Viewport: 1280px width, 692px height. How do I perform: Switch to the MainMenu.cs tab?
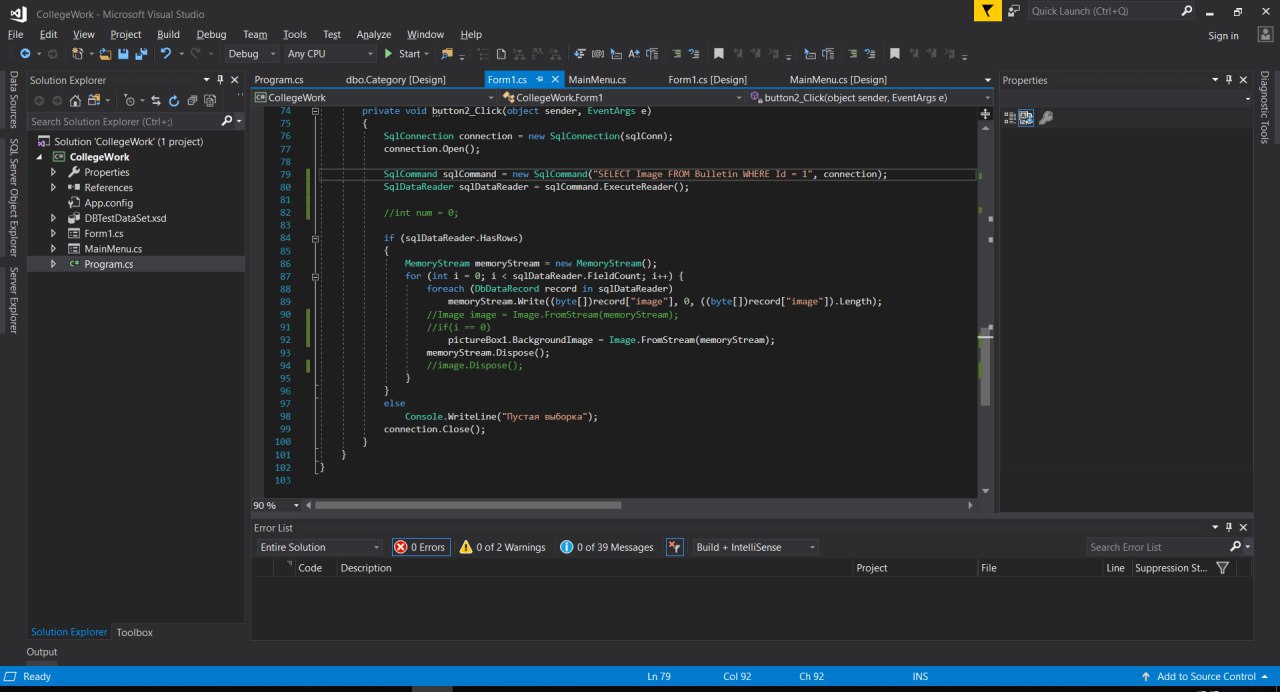tap(597, 80)
